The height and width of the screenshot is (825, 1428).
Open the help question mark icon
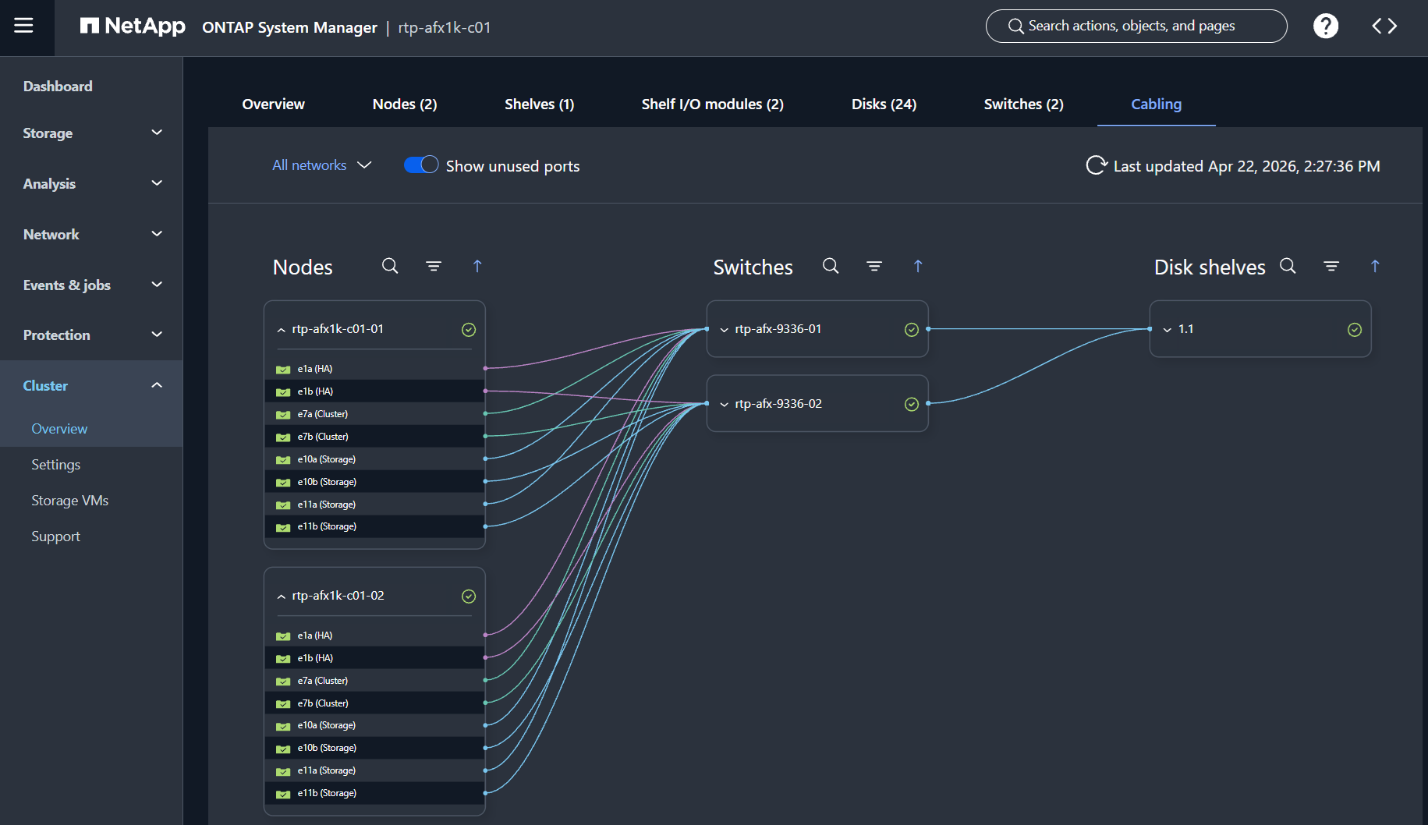pos(1326,26)
